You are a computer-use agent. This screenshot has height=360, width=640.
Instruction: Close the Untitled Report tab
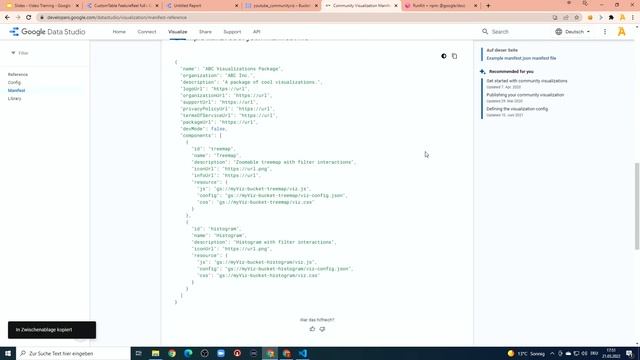click(x=236, y=6)
